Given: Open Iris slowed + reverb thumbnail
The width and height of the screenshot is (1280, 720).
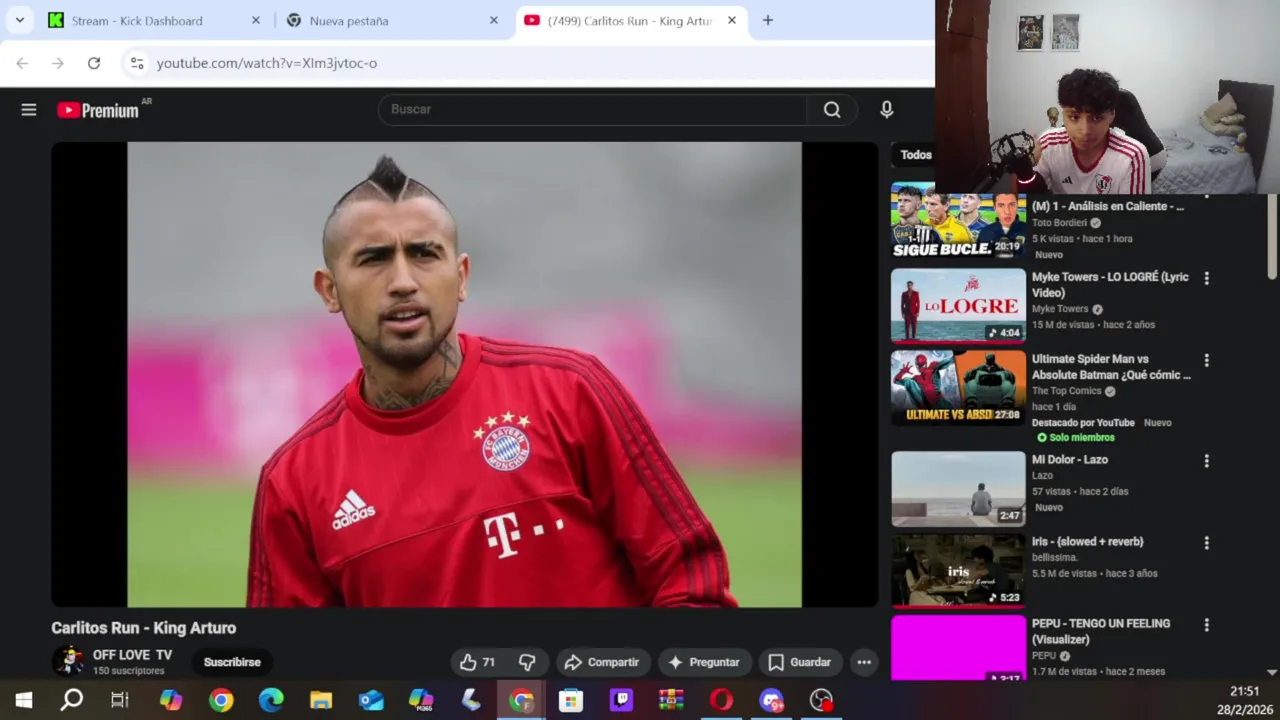Looking at the screenshot, I should [x=958, y=571].
